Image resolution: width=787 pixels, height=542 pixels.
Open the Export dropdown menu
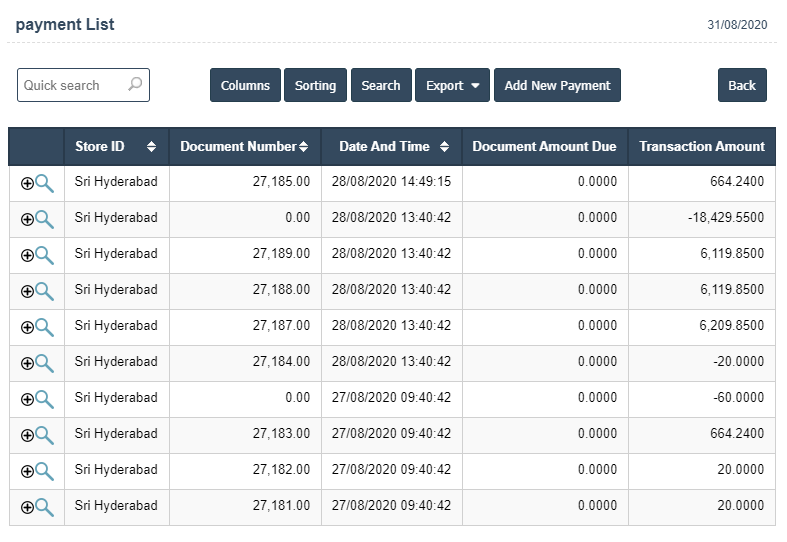(x=452, y=86)
